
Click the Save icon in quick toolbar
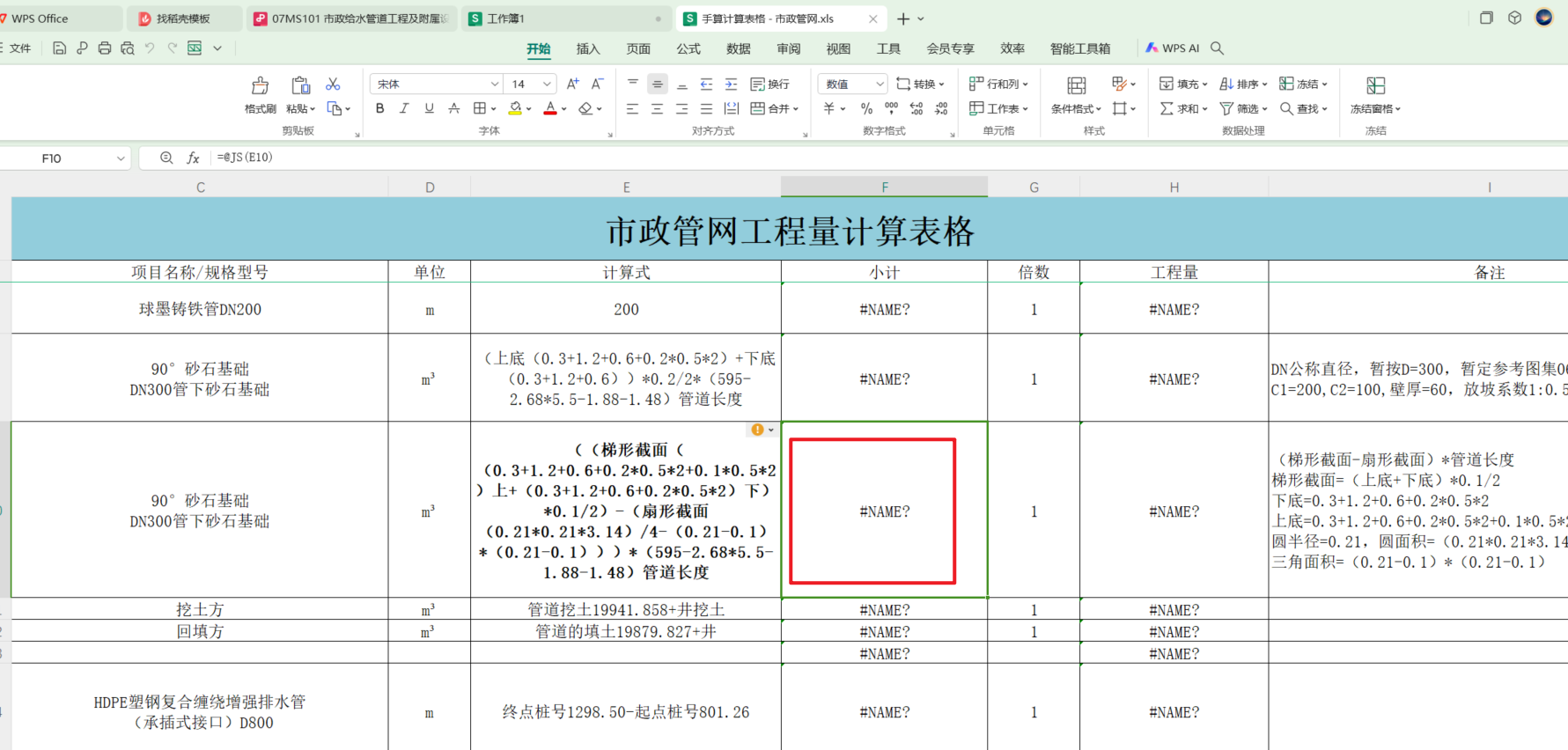[59, 48]
